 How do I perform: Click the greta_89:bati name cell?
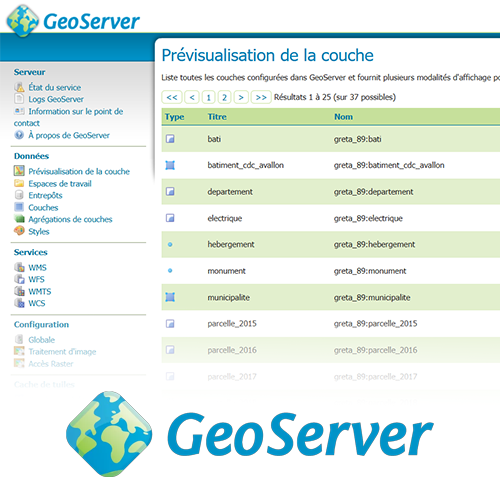pos(358,139)
